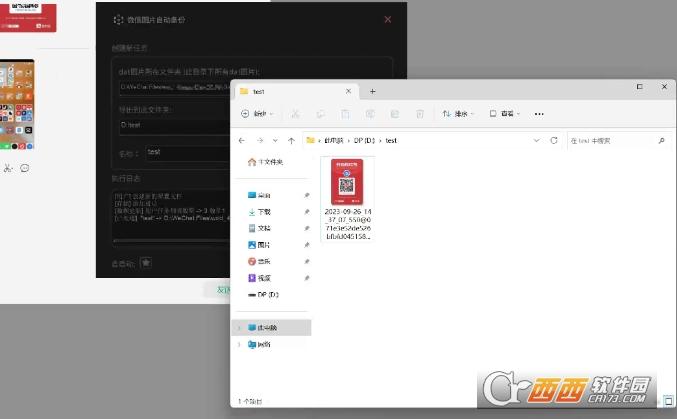Open the View dropdown in Explorer toolbar

click(x=505, y=114)
